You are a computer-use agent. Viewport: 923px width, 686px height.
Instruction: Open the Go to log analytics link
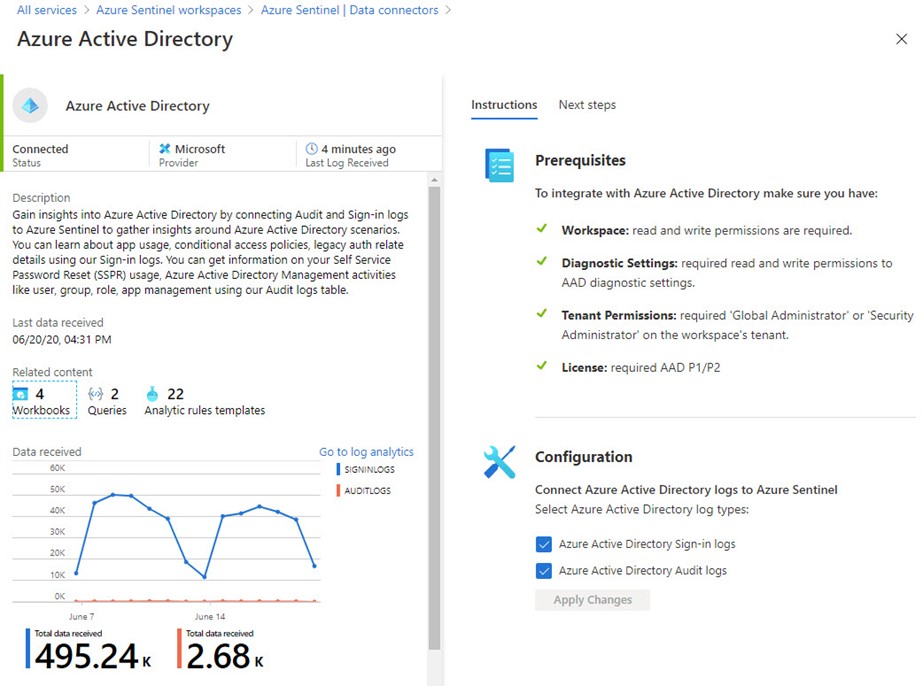[x=366, y=452]
